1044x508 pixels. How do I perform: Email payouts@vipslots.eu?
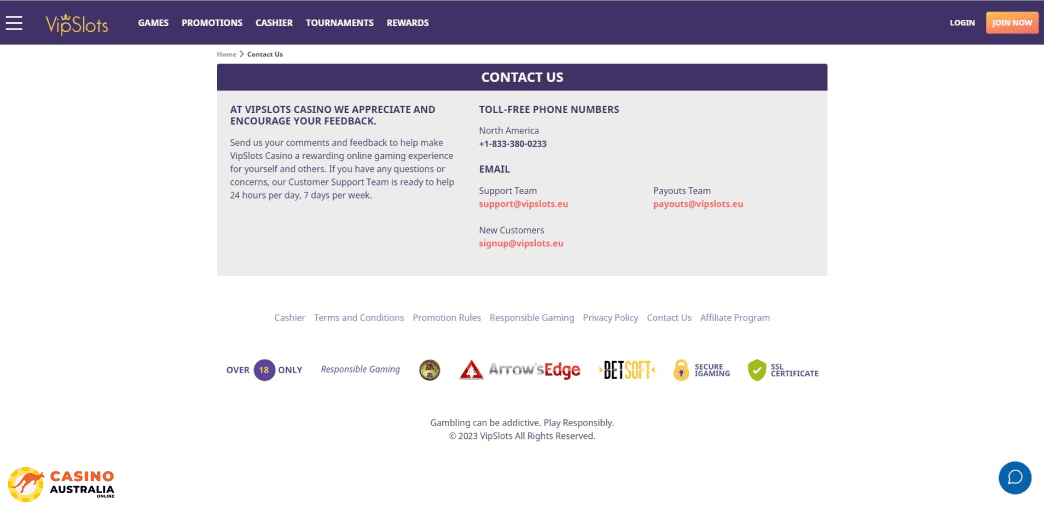point(698,204)
